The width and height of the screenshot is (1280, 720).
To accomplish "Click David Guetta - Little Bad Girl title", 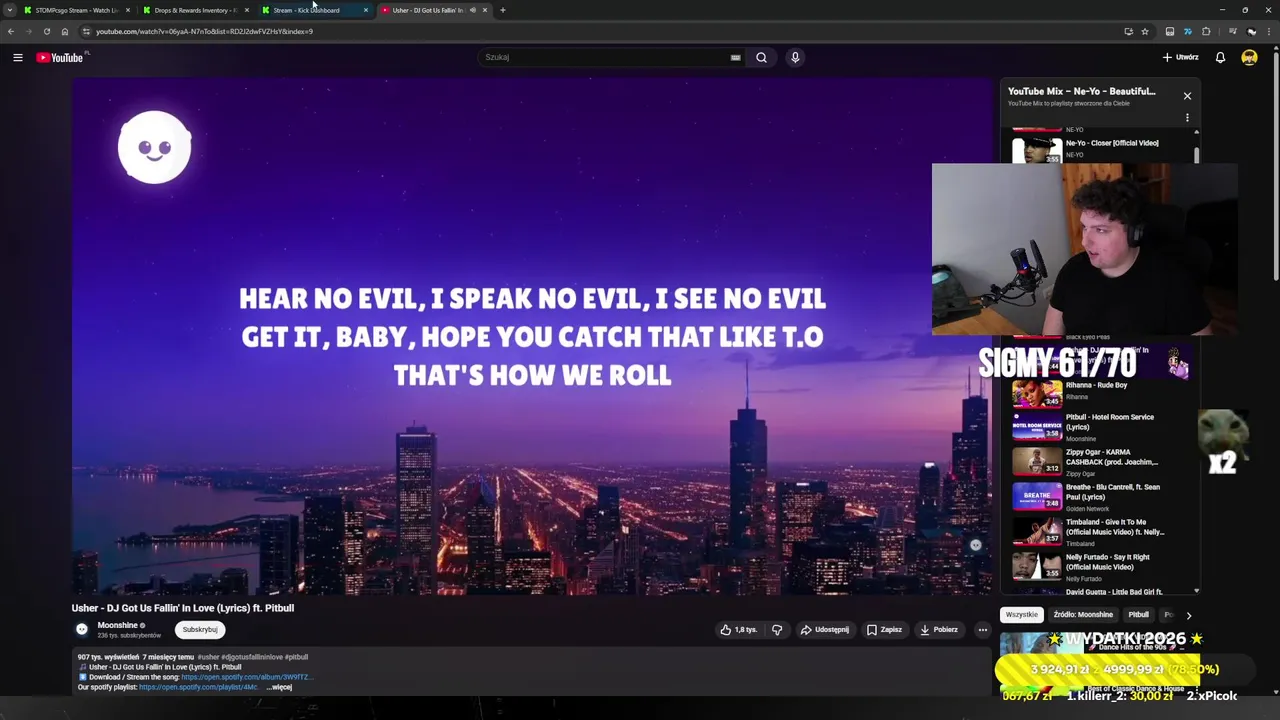I will pos(1114,592).
